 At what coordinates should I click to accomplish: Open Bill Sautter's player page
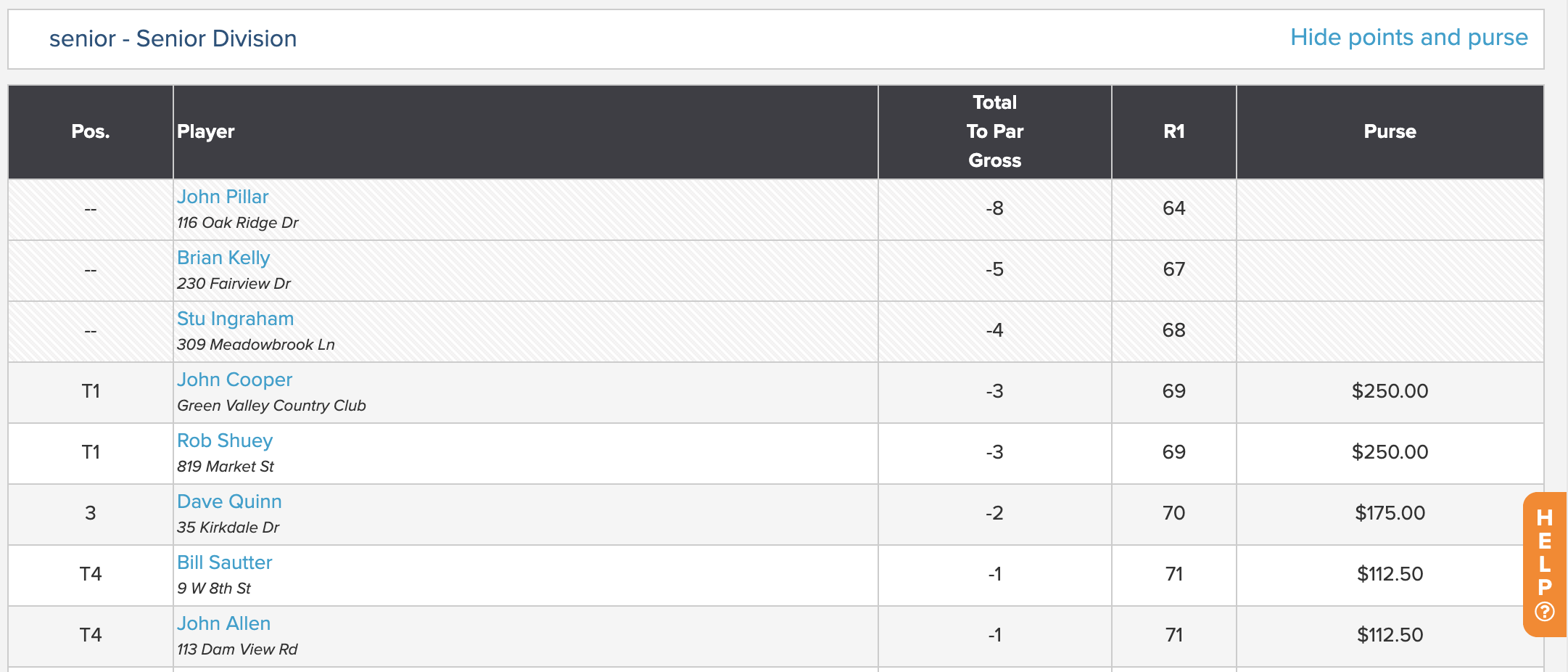click(225, 562)
